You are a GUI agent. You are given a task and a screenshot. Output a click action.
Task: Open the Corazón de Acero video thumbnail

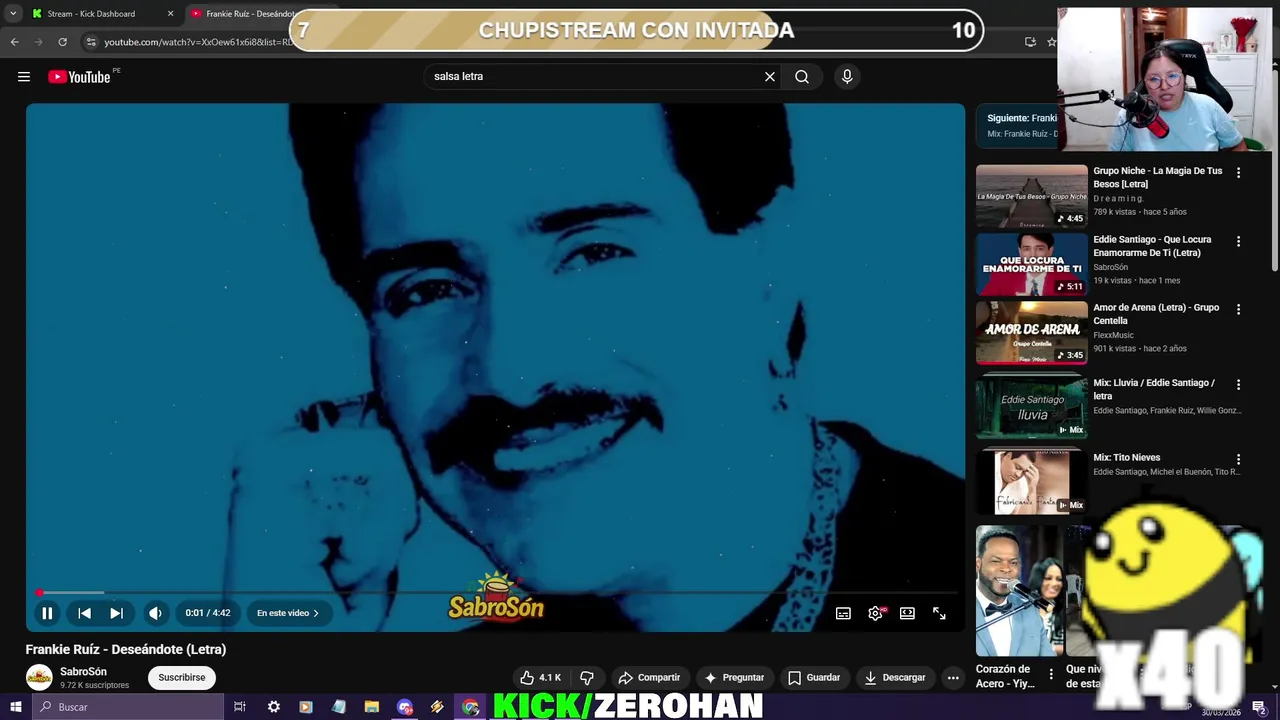[1020, 591]
